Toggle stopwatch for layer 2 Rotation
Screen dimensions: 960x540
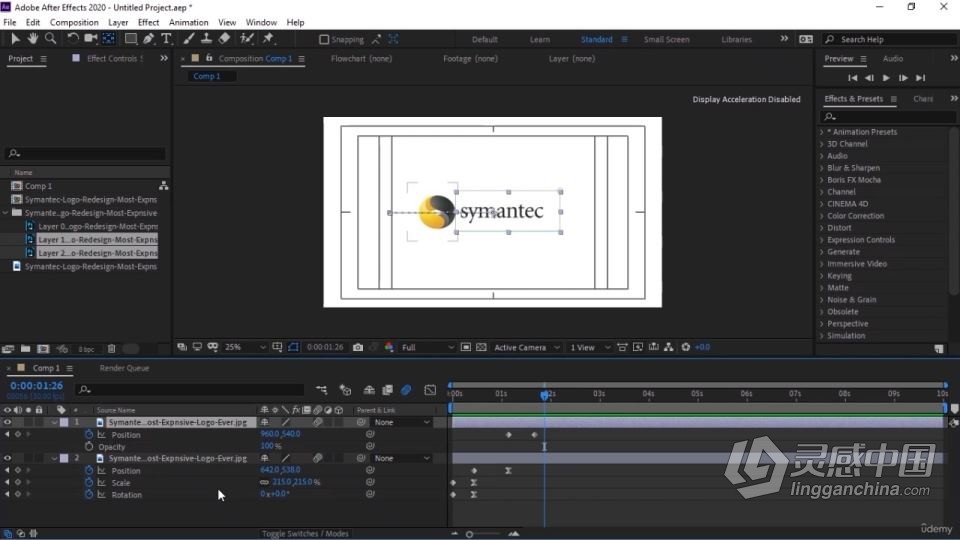pyautogui.click(x=89, y=494)
